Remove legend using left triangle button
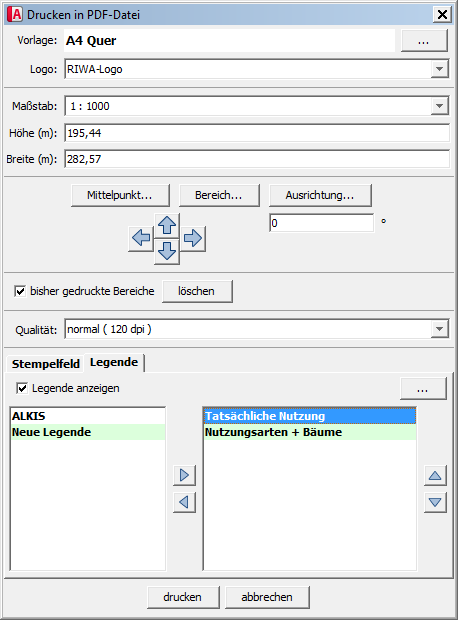Viewport: 458px width, 620px height. tap(184, 502)
